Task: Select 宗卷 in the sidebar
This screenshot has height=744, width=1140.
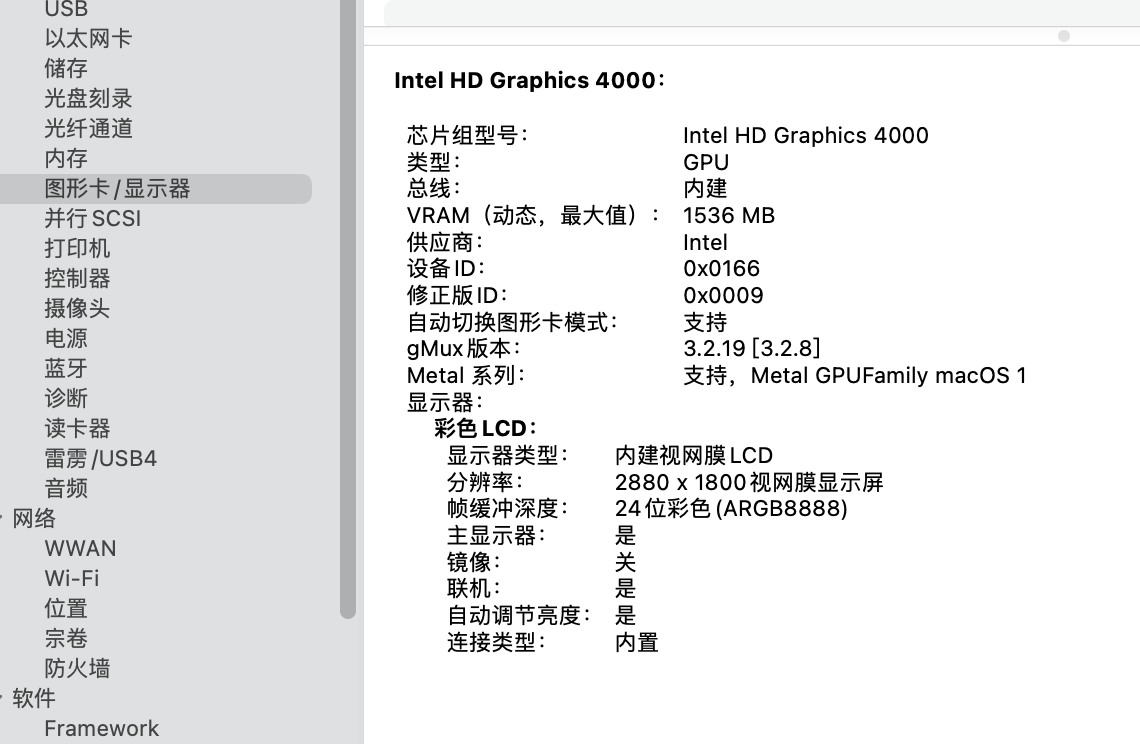Action: point(66,639)
